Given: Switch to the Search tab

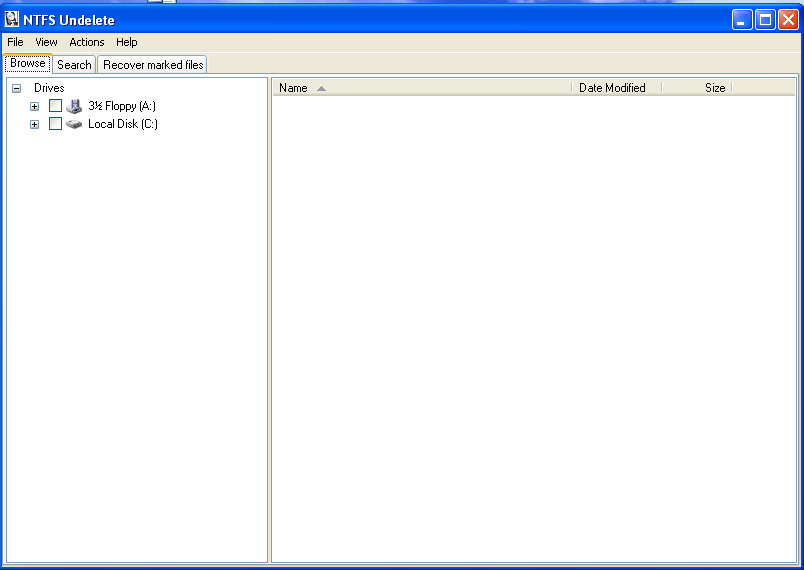Looking at the screenshot, I should (x=74, y=65).
